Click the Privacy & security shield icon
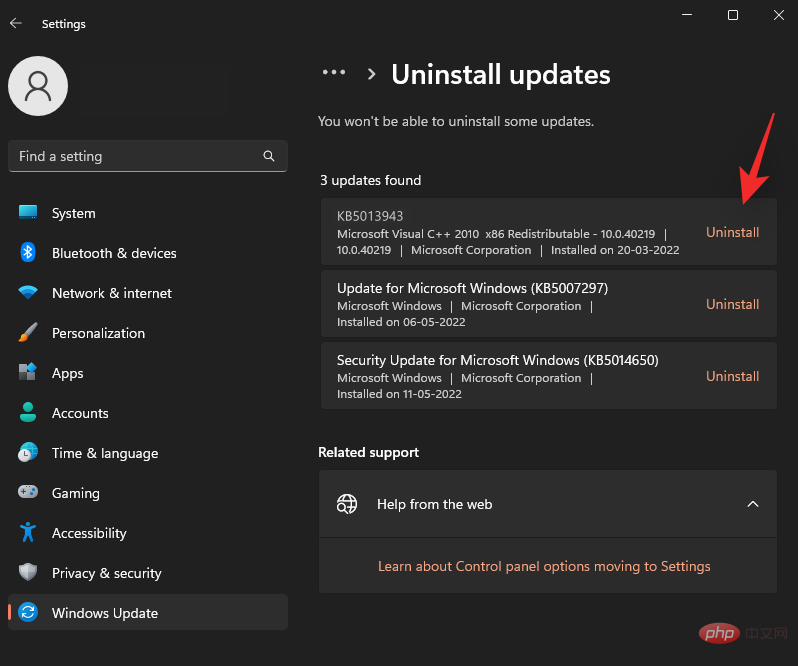This screenshot has width=798, height=666. [x=28, y=573]
